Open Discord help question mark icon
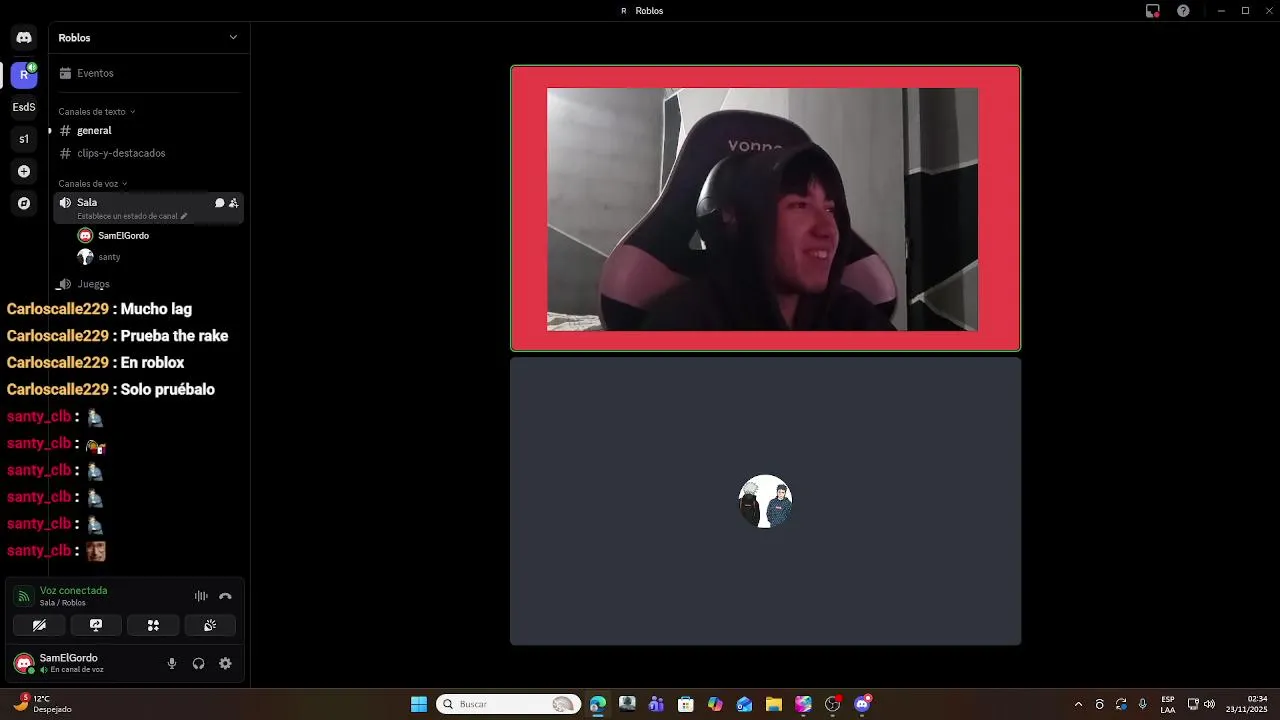 pyautogui.click(x=1183, y=11)
